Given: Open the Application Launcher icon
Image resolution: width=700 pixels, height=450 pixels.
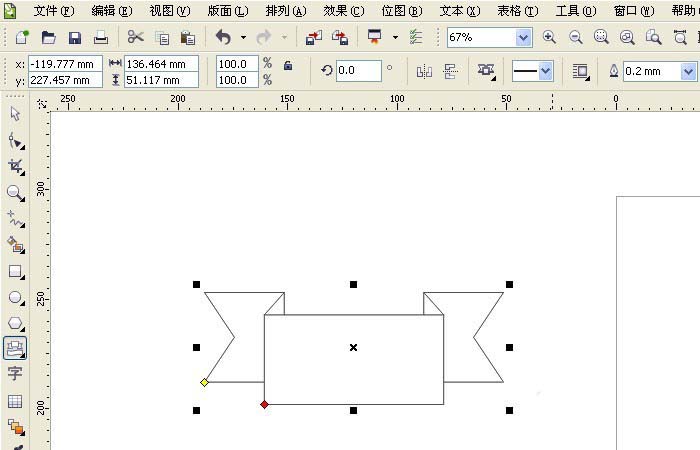Looking at the screenshot, I should click(375, 37).
